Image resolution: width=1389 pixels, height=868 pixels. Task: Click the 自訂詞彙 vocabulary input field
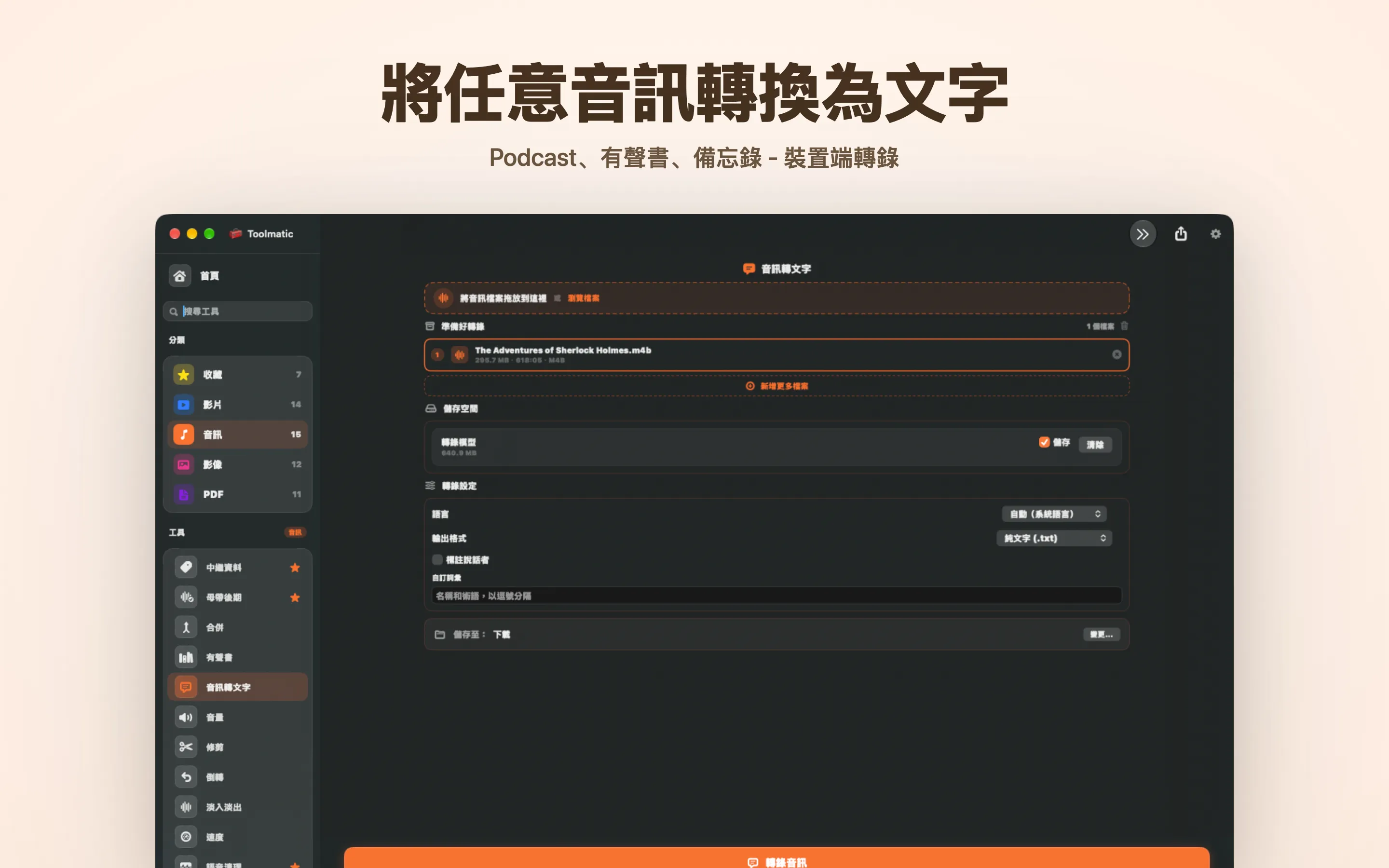point(776,596)
